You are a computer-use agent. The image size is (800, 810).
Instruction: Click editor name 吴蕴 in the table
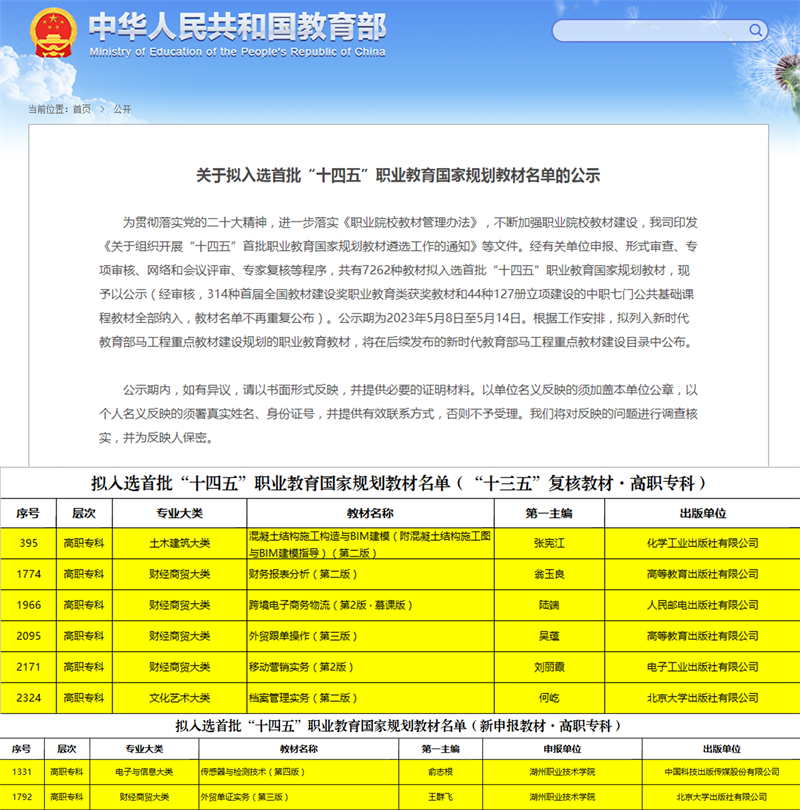click(x=550, y=636)
